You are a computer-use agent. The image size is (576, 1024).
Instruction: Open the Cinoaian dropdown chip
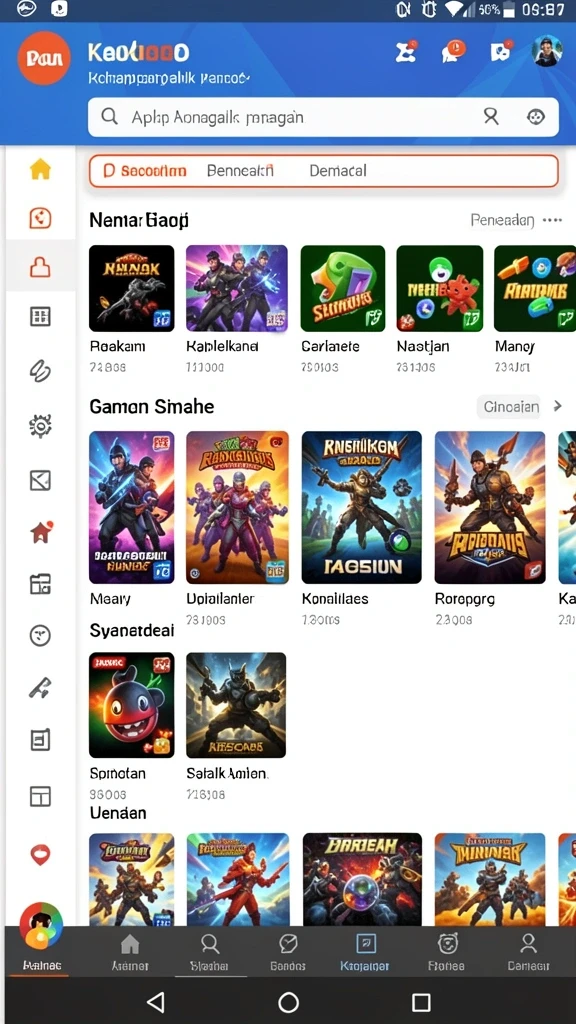[511, 407]
